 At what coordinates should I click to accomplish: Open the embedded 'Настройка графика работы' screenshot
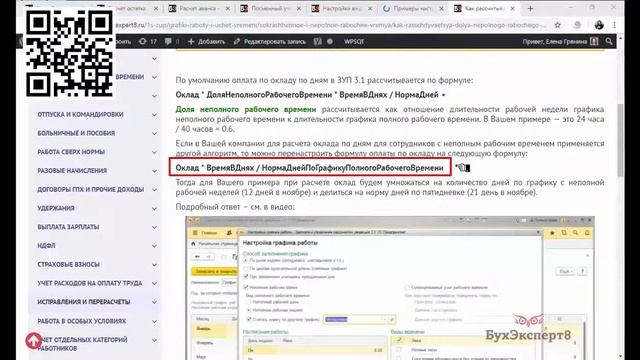tap(390, 288)
